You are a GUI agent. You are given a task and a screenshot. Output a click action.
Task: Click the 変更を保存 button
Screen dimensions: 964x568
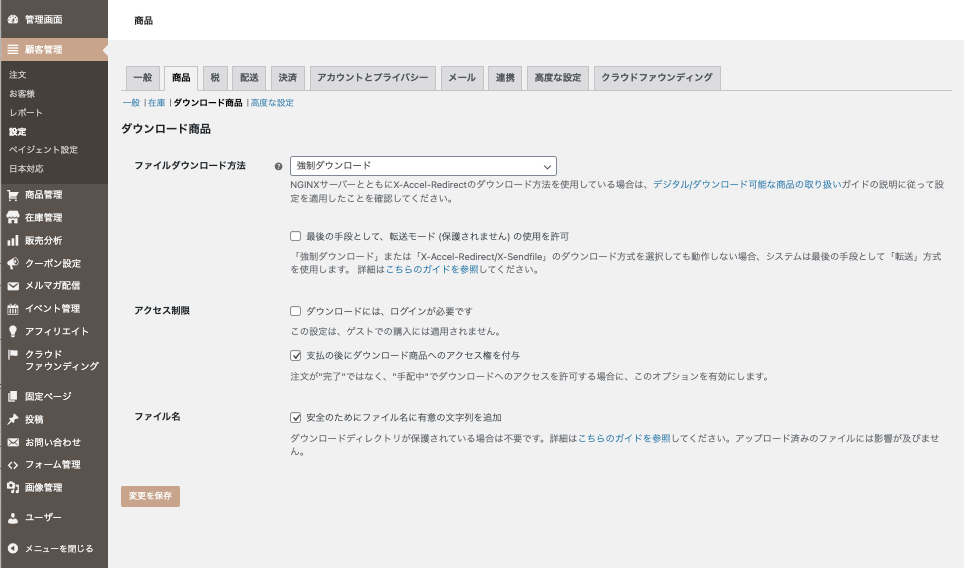tap(151, 496)
